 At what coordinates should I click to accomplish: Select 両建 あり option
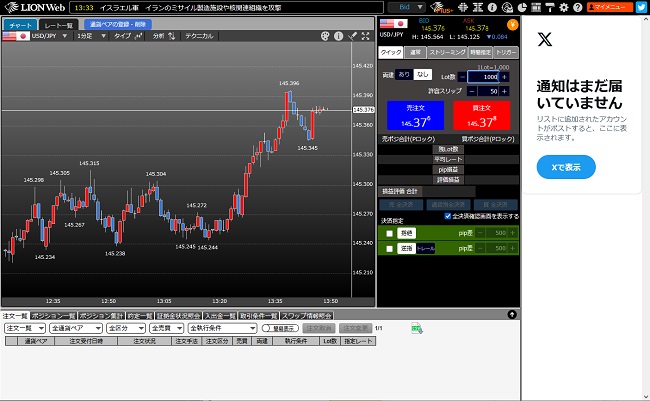(x=404, y=74)
